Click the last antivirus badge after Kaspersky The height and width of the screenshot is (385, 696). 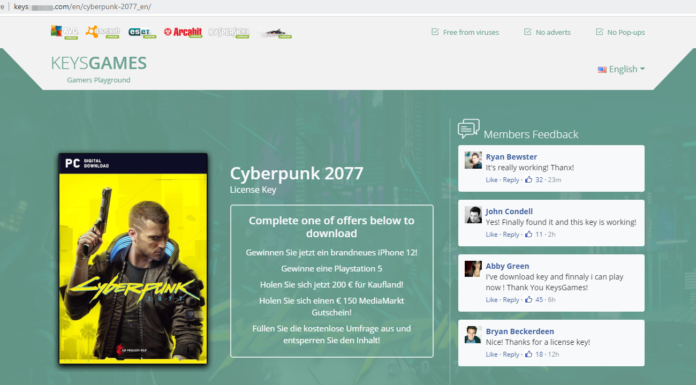[276, 33]
